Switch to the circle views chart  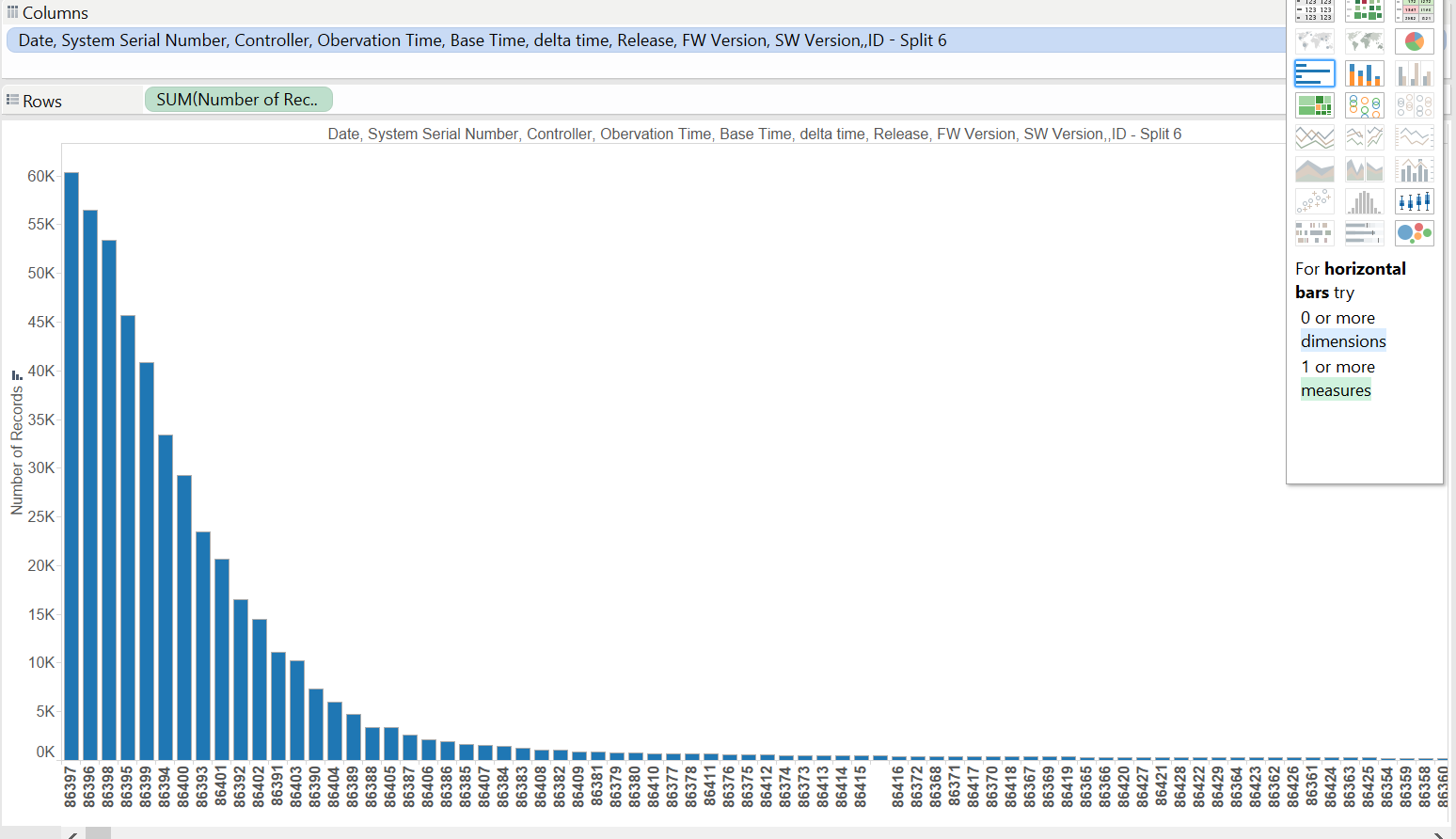(1364, 105)
